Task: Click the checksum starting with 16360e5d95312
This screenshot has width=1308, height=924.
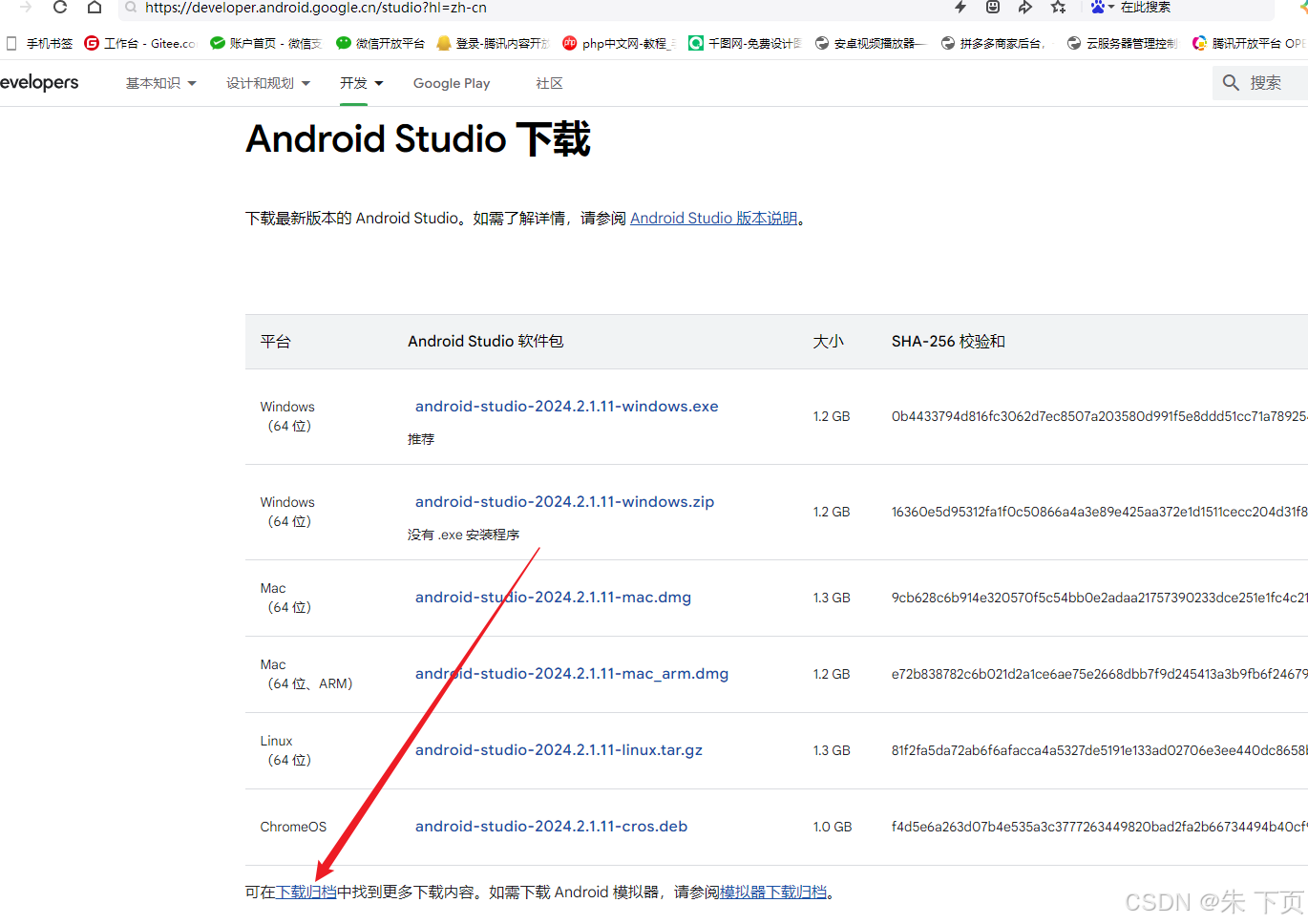Action: [1099, 512]
